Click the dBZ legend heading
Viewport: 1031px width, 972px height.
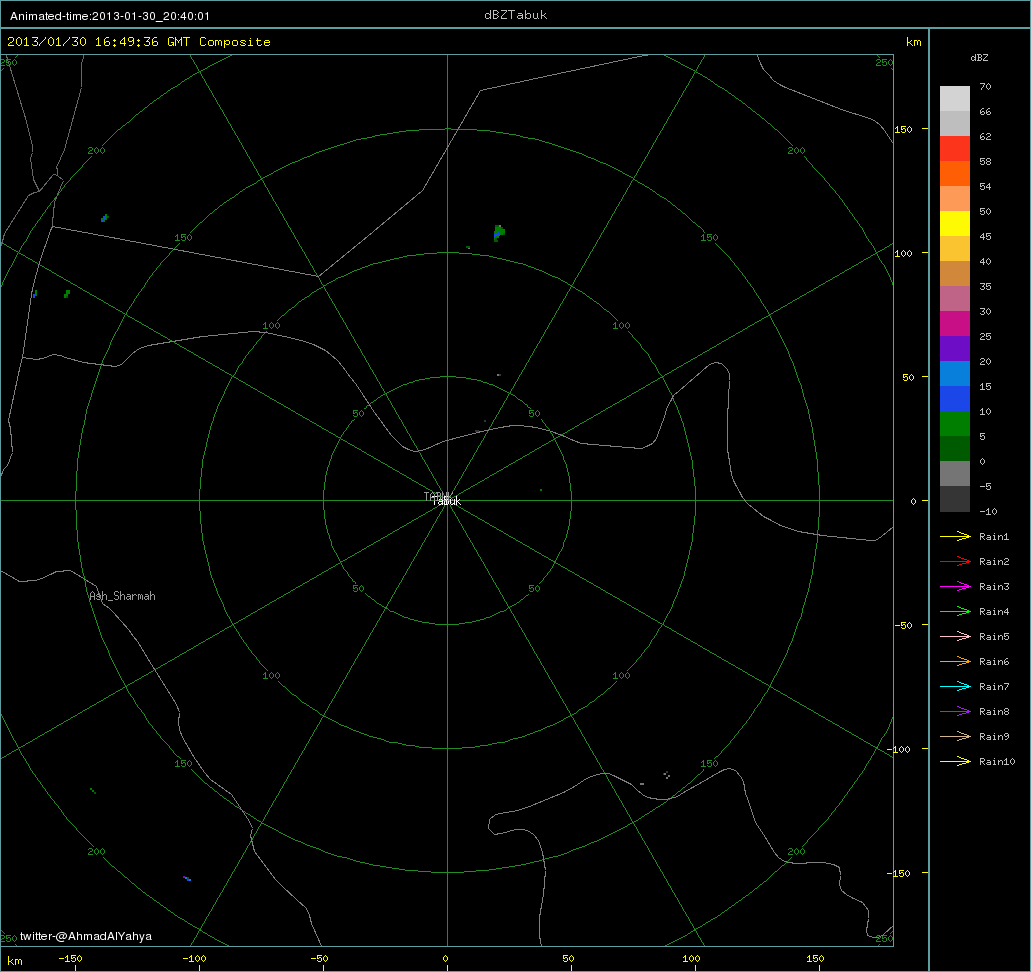[x=979, y=58]
